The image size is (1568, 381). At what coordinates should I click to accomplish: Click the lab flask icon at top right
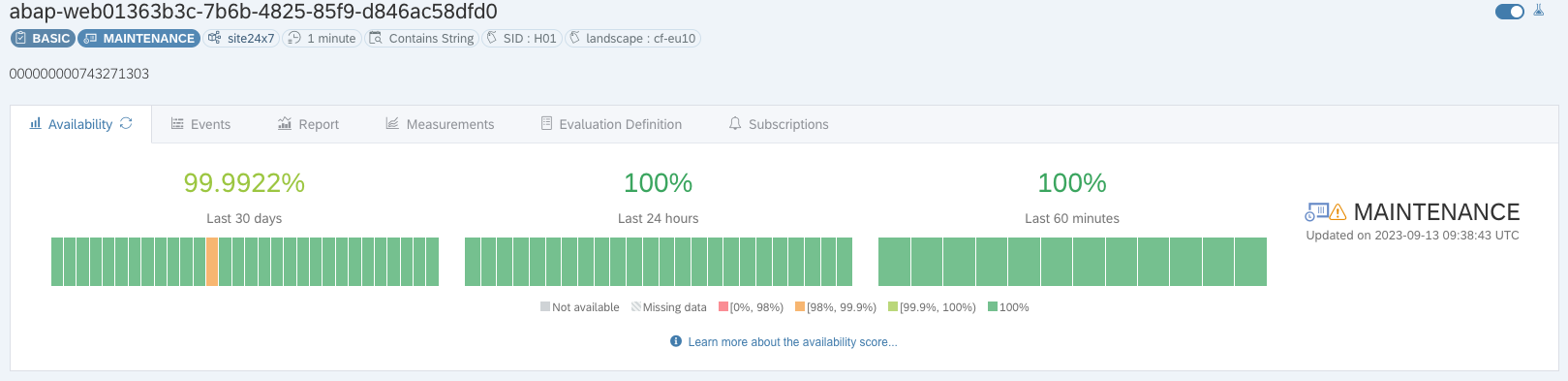[x=1538, y=12]
